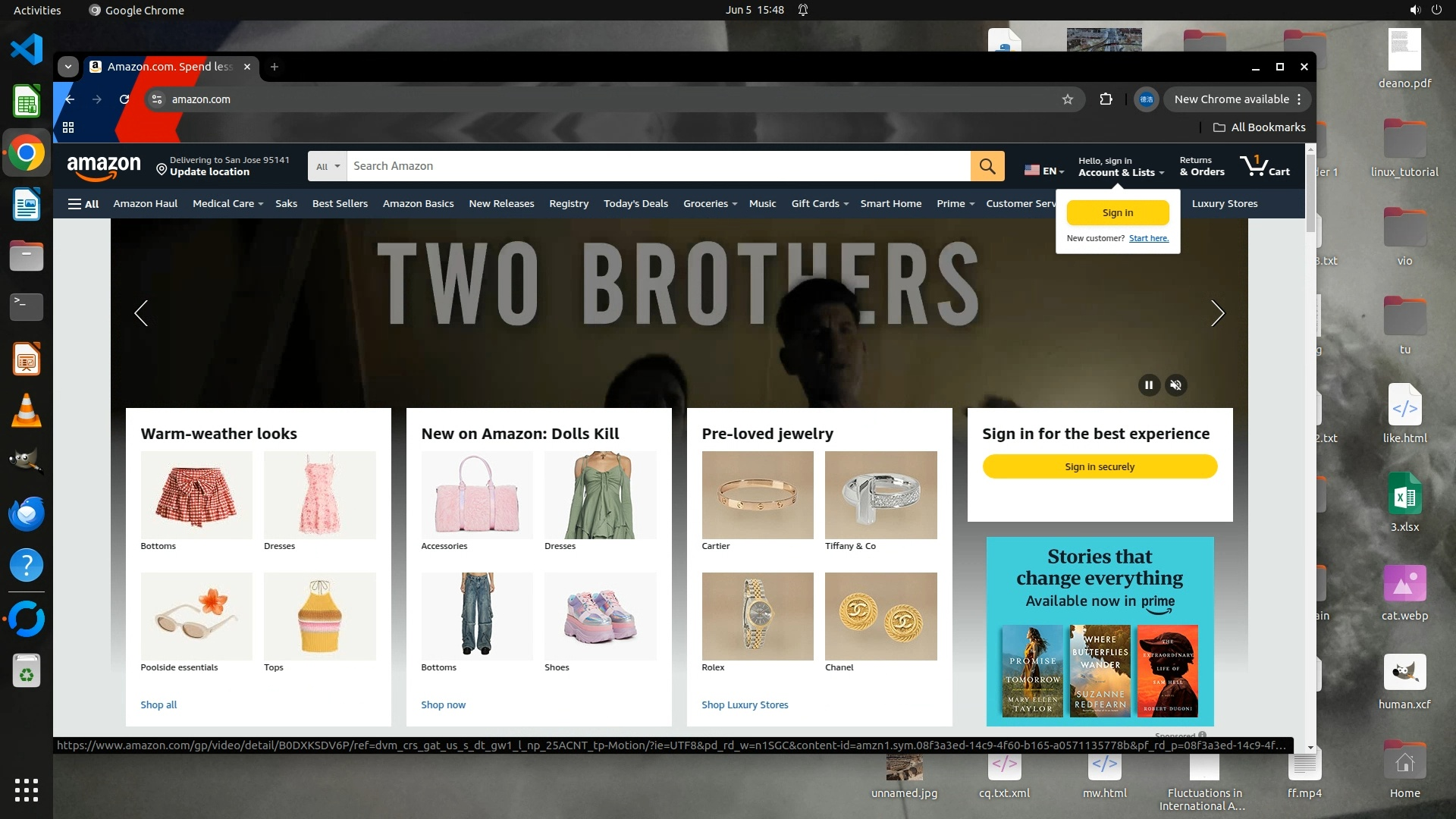Show next hero banner slide
The height and width of the screenshot is (819, 1456).
click(1217, 313)
